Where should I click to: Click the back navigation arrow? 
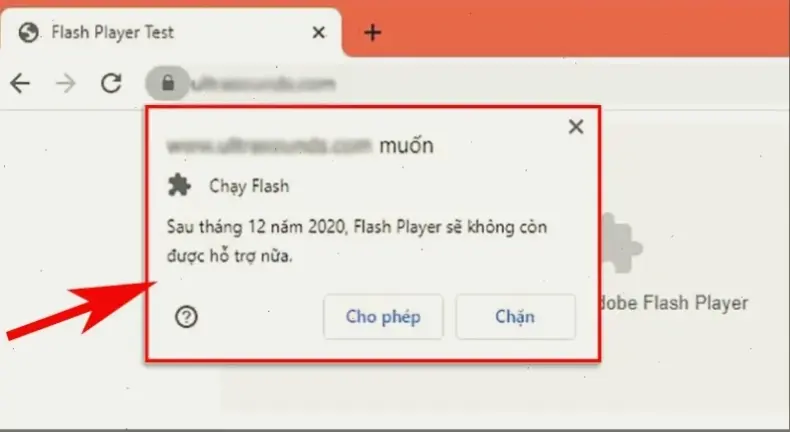(20, 83)
